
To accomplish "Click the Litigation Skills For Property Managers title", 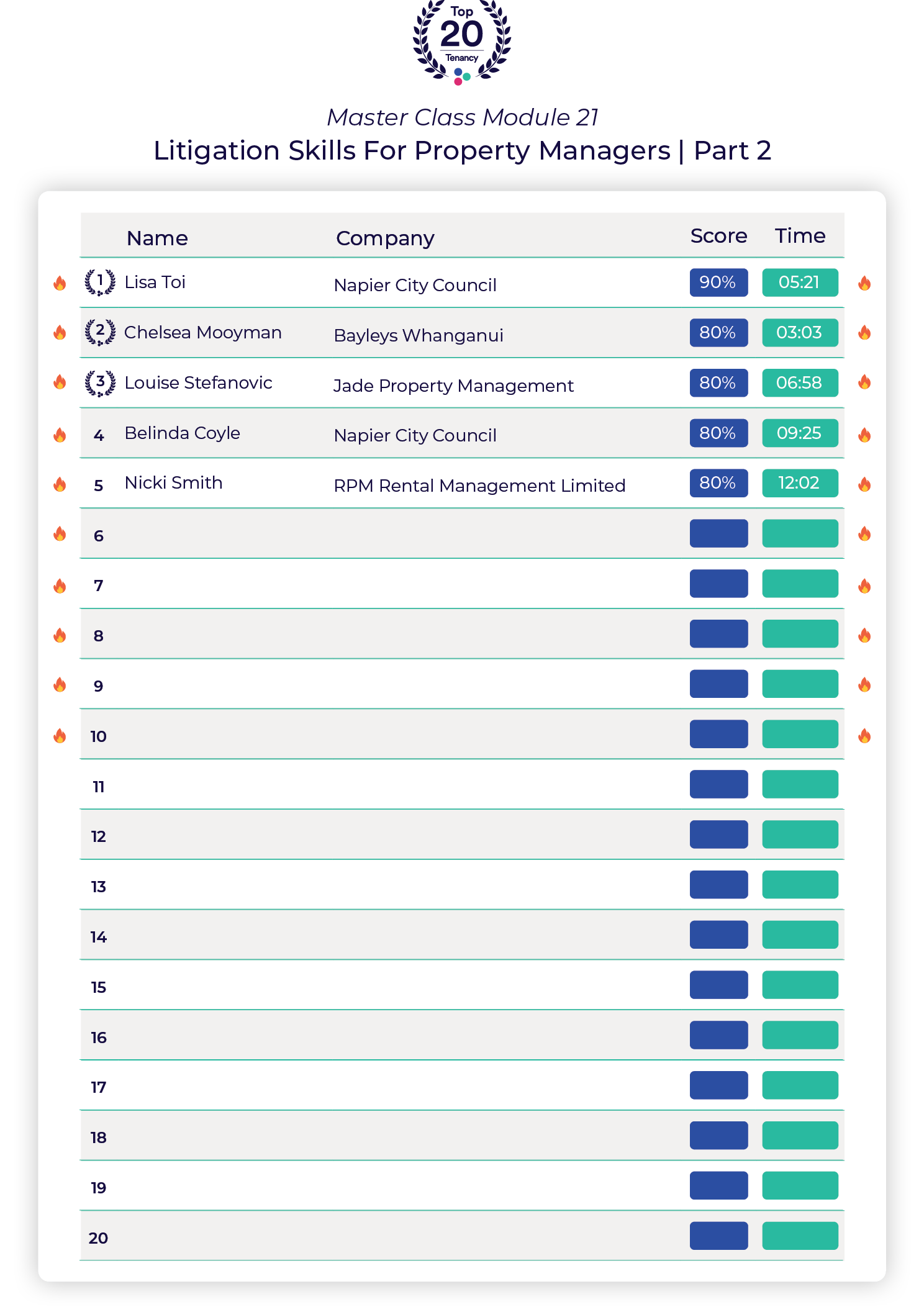I will point(462,150).
